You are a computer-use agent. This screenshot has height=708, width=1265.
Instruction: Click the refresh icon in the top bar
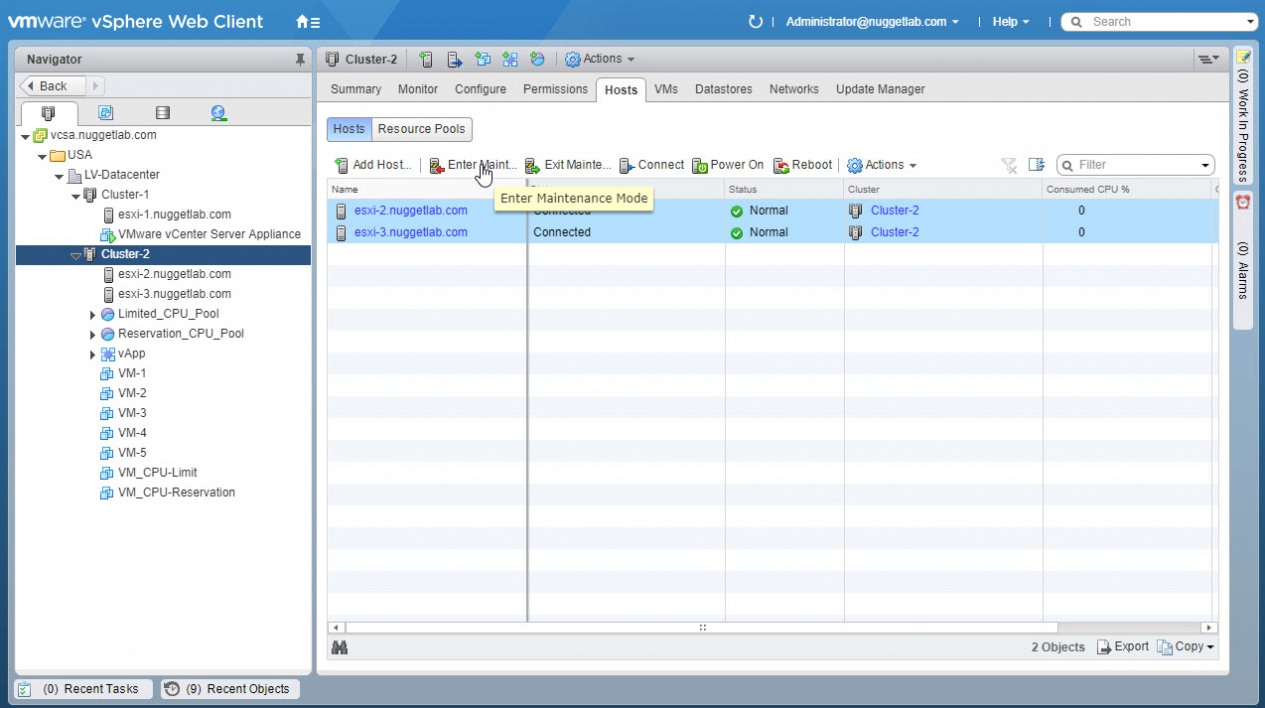click(755, 22)
